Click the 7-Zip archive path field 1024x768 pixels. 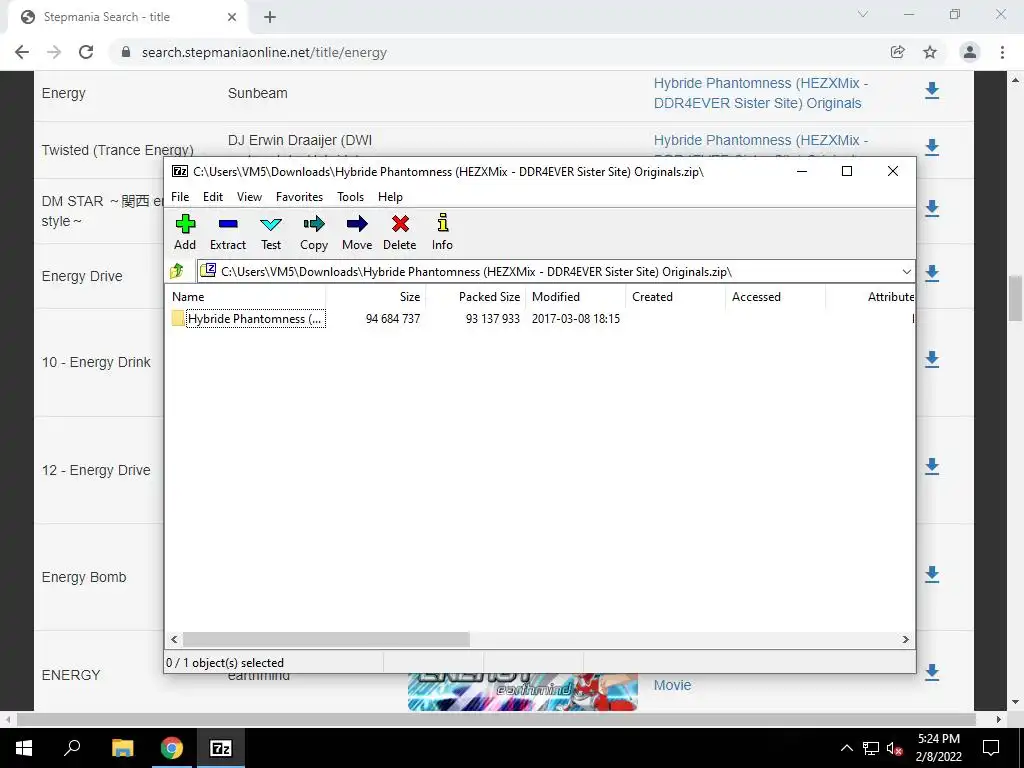(x=555, y=272)
